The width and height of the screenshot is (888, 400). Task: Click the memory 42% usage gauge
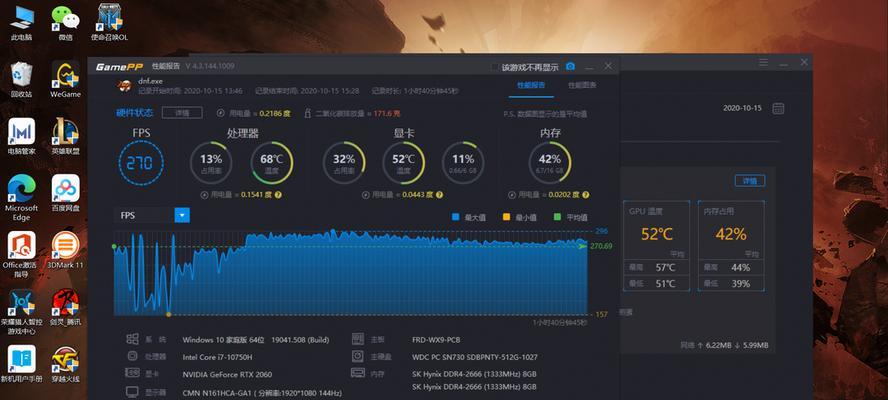coord(550,163)
